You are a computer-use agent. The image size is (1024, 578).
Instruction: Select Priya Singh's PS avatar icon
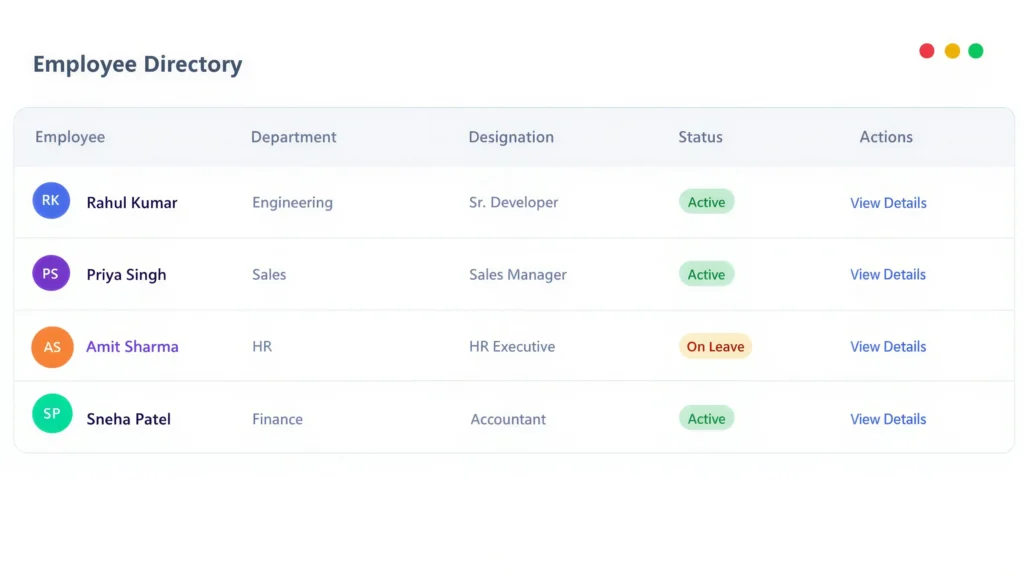coord(51,272)
